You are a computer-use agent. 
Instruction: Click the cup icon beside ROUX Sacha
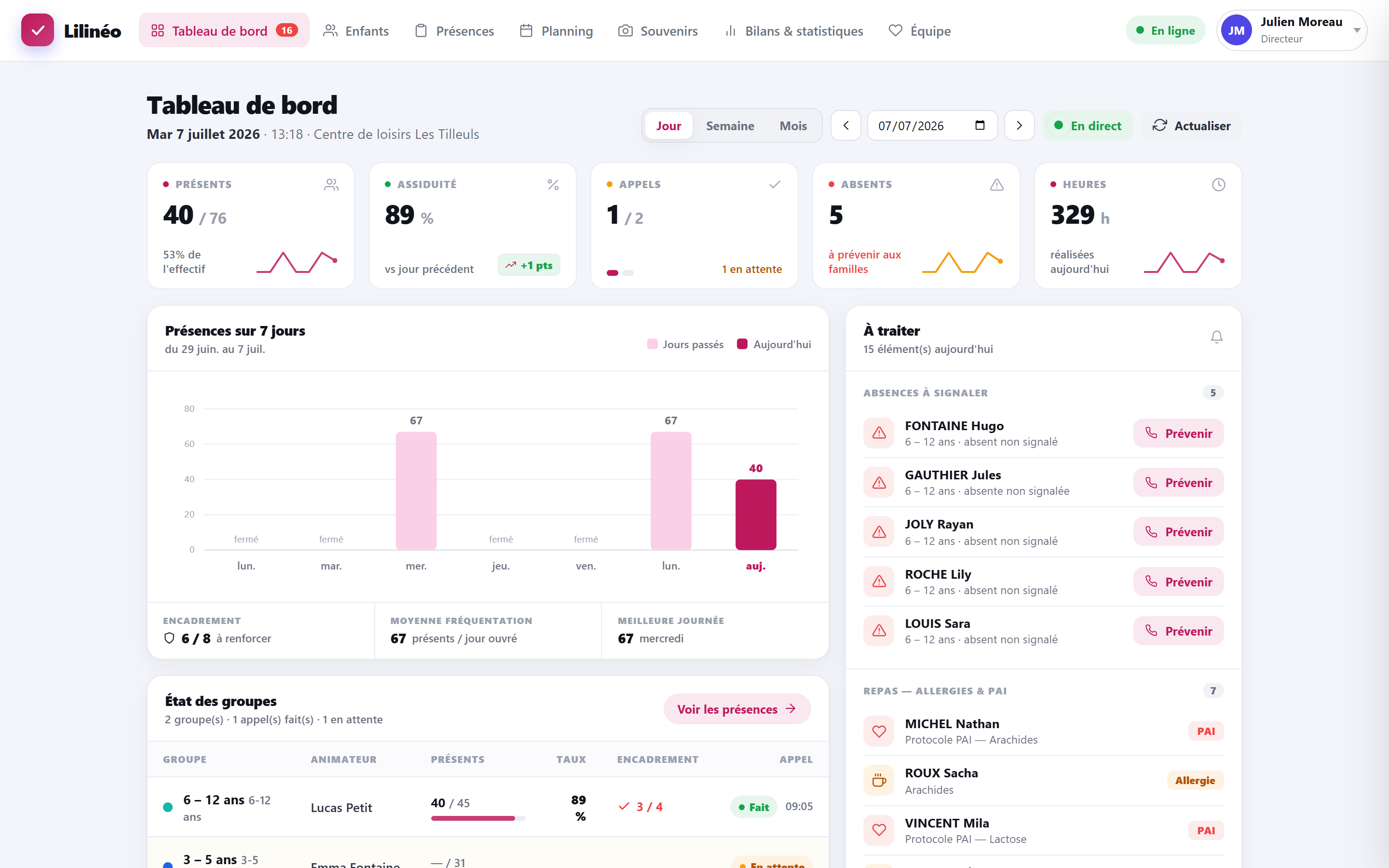click(x=879, y=780)
